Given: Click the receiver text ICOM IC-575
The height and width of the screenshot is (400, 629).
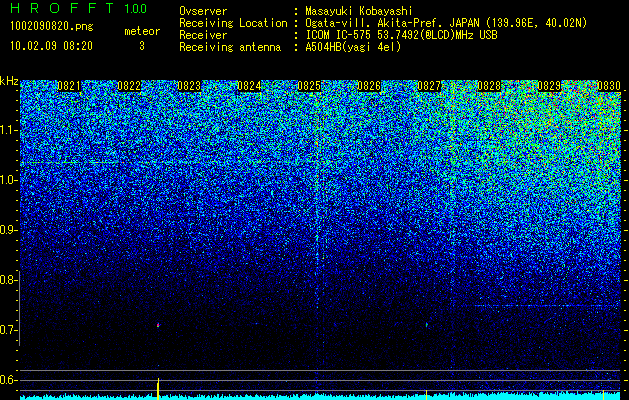Looking at the screenshot, I should click(338, 35).
